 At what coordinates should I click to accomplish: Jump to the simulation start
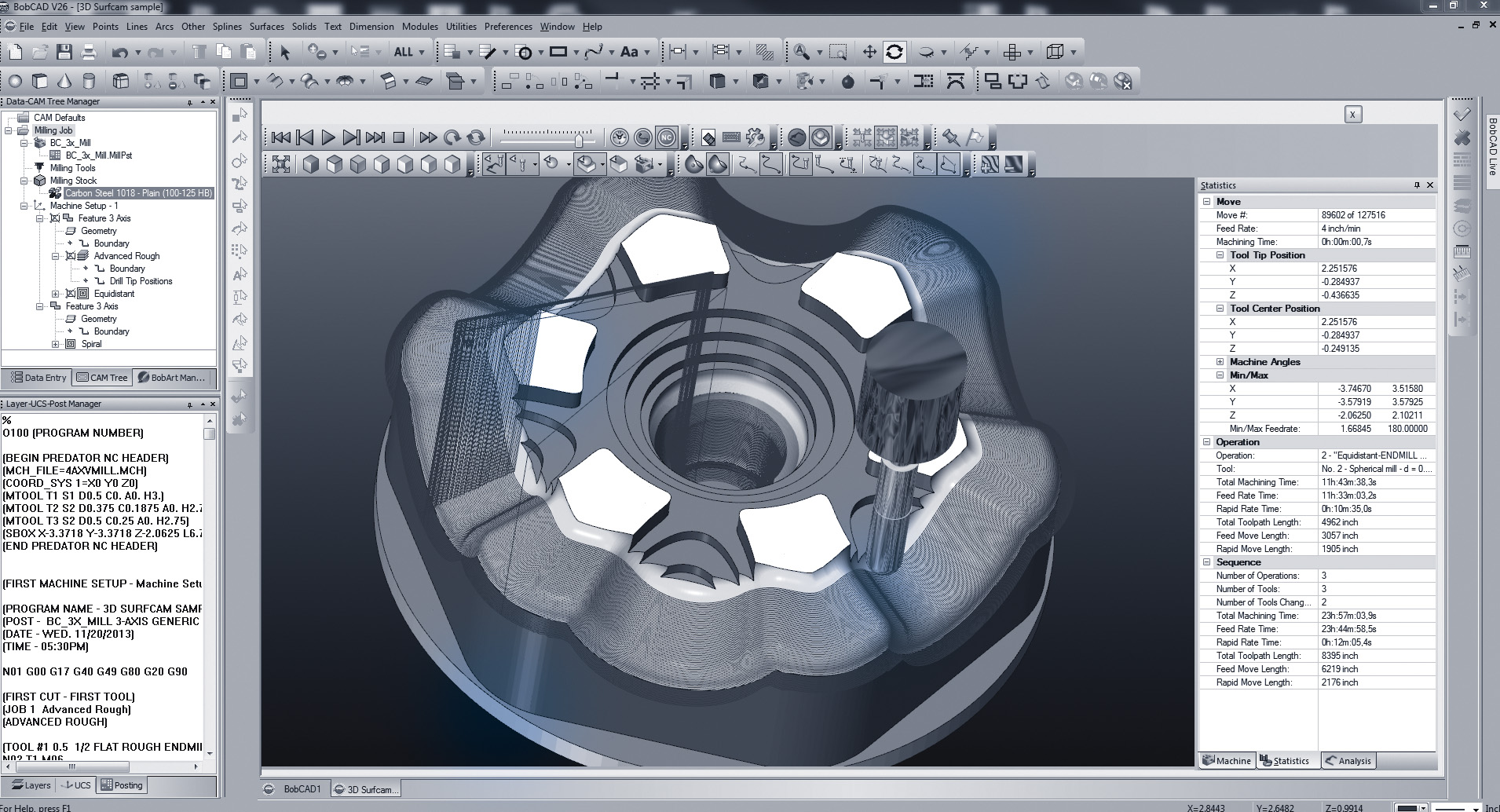tap(280, 138)
